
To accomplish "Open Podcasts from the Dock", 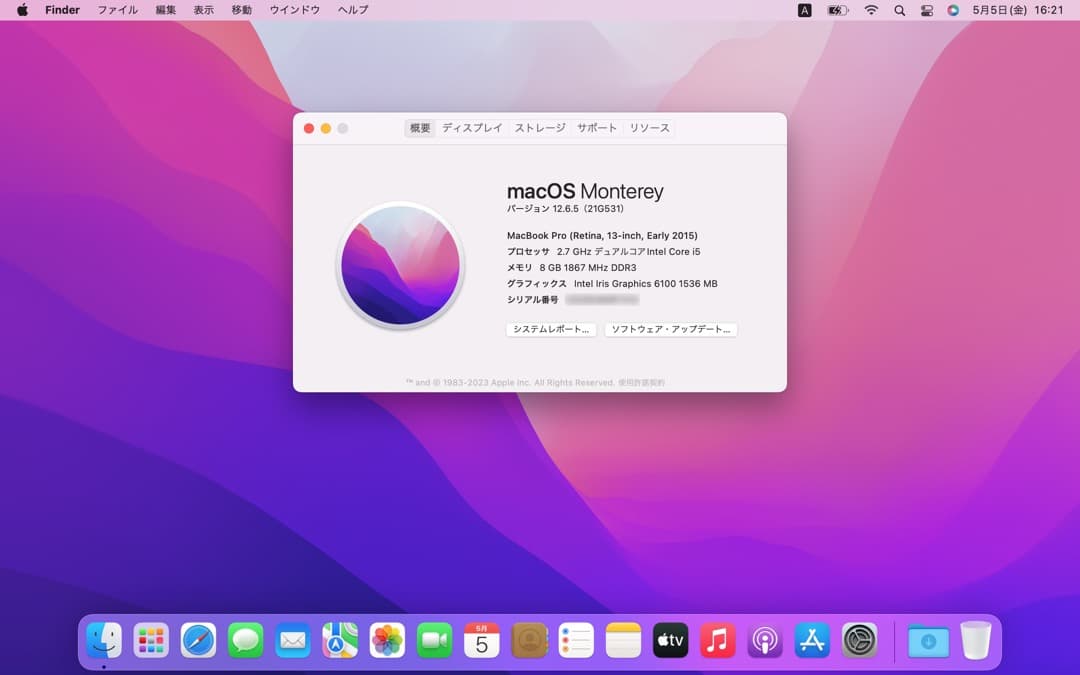I will click(x=764, y=640).
